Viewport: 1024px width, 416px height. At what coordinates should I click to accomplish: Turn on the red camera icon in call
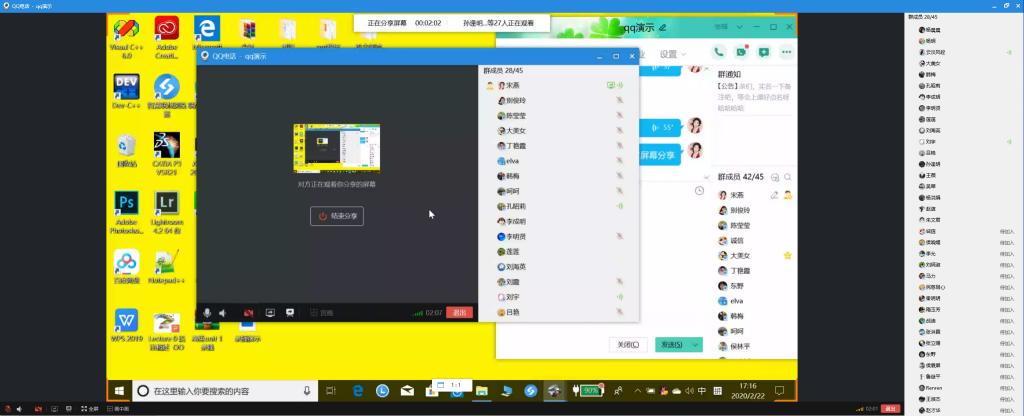click(249, 313)
